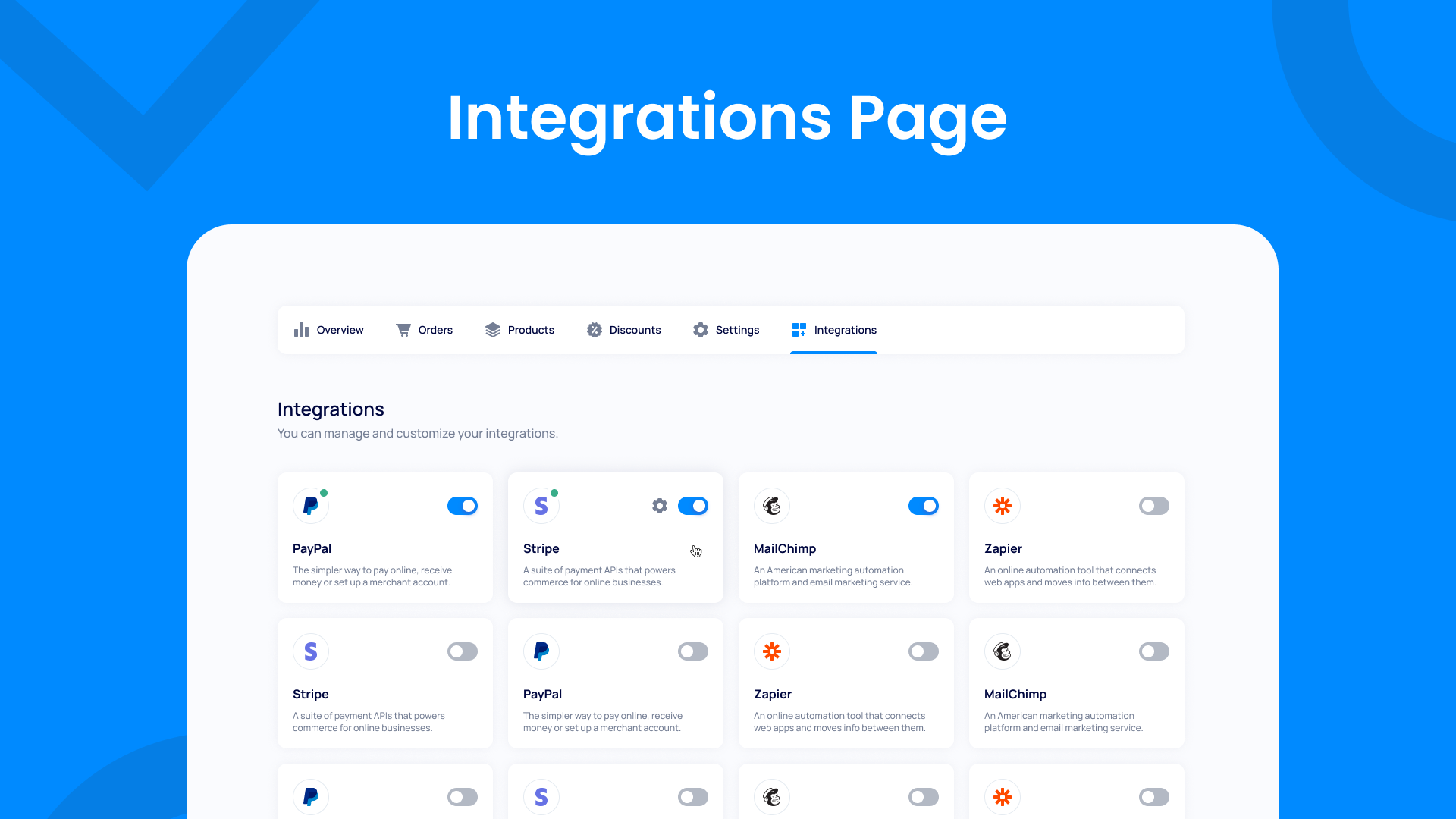Screen dimensions: 1456x819
Task: Click the second row Stripe integration card
Action: (385, 683)
